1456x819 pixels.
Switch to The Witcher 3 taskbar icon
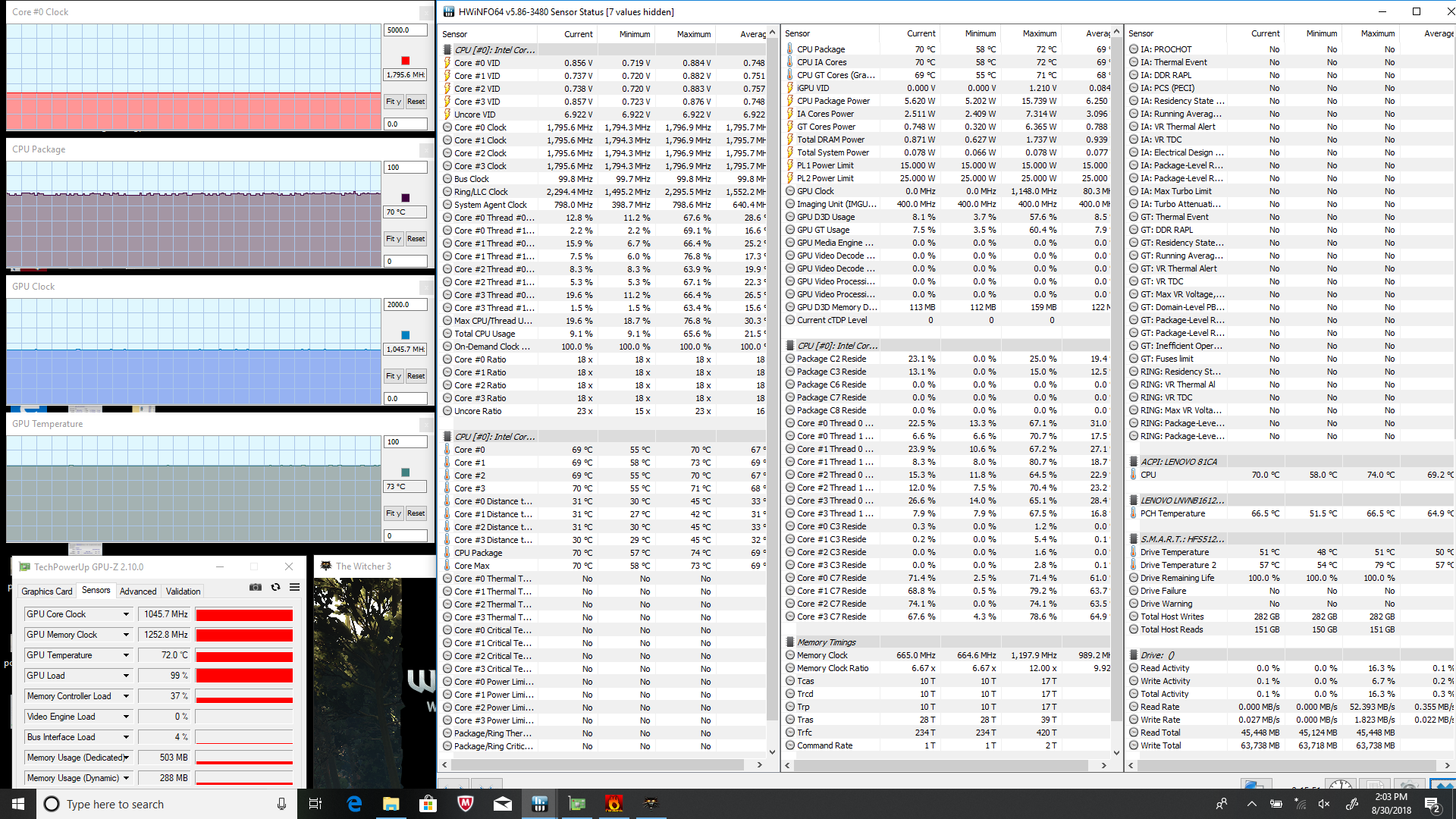(x=651, y=804)
